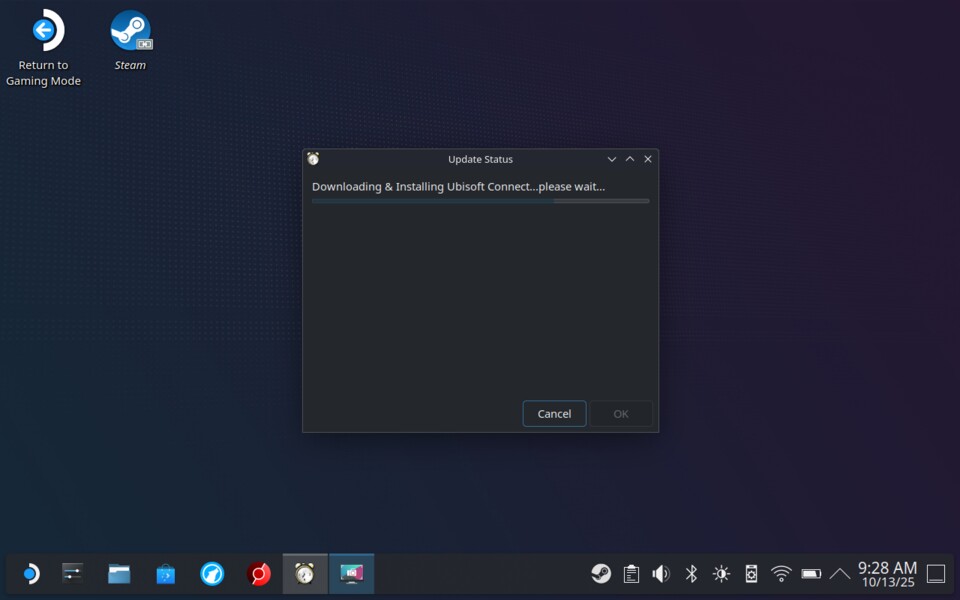The width and height of the screenshot is (960, 600).
Task: Open the application launcher in the taskbar
Action: click(30, 574)
